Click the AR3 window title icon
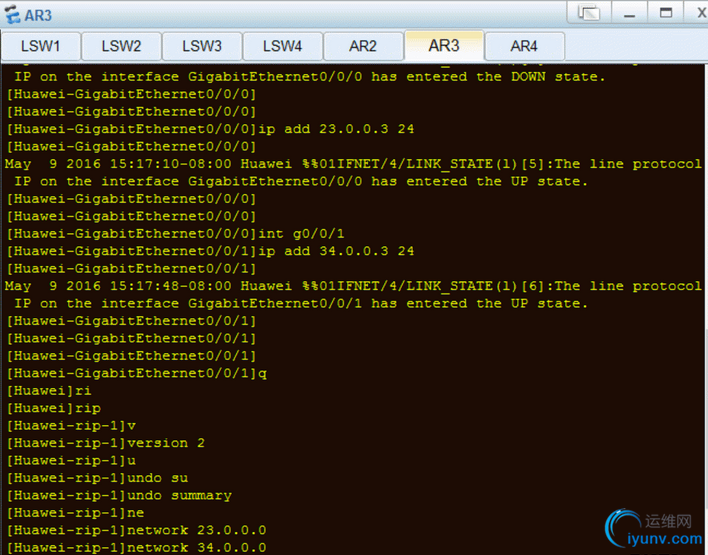The height and width of the screenshot is (555, 708). coord(13,14)
